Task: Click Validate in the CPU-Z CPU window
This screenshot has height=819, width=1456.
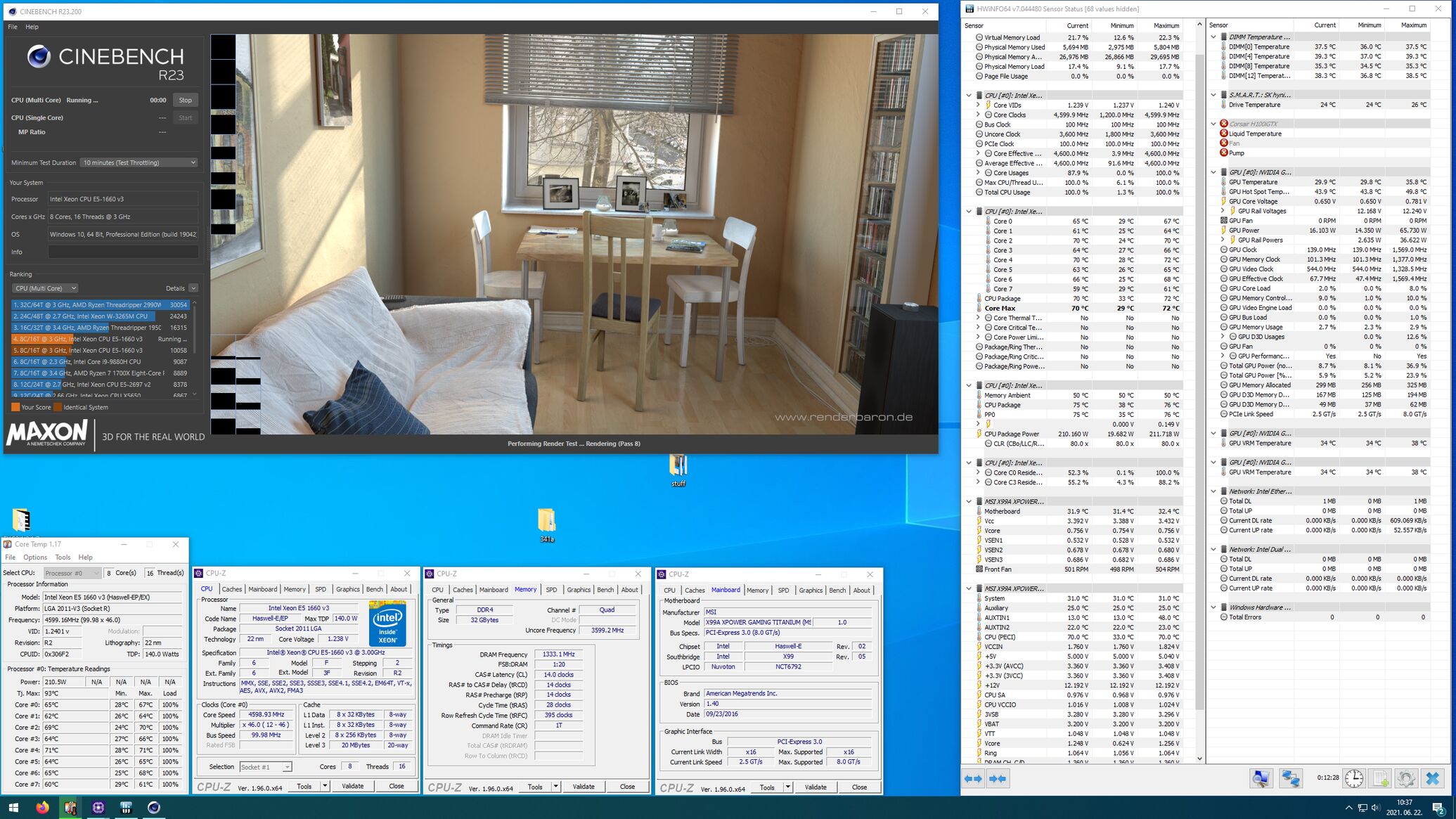Action: pos(353,786)
